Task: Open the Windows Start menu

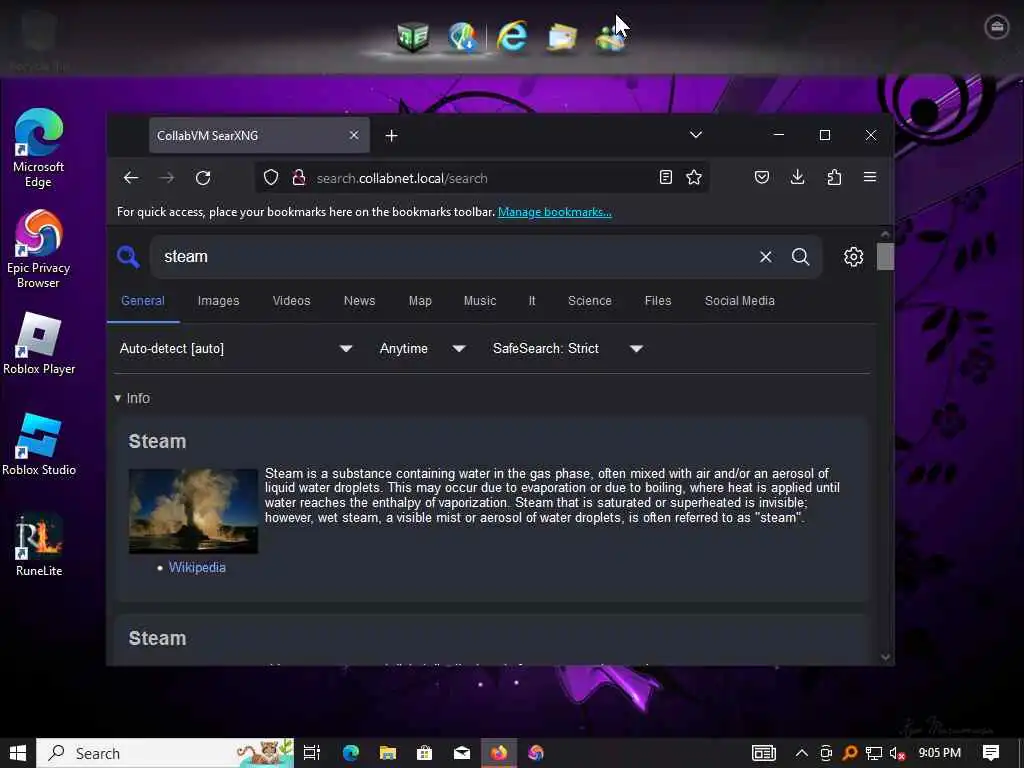Action: [18, 753]
